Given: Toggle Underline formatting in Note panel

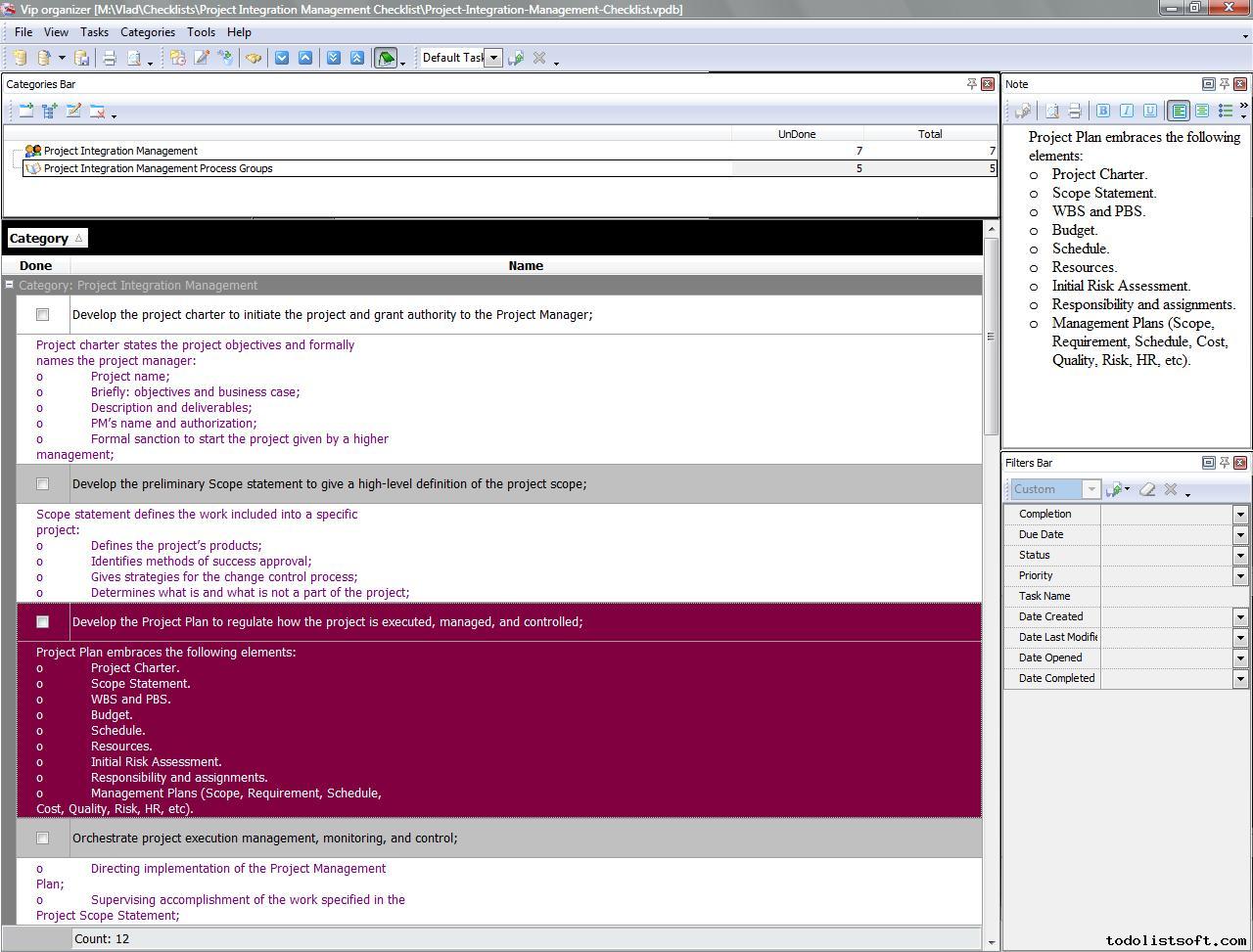Looking at the screenshot, I should [1150, 111].
